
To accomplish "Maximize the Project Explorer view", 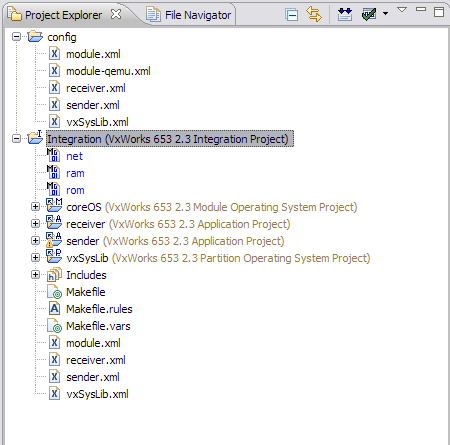I will [439, 12].
